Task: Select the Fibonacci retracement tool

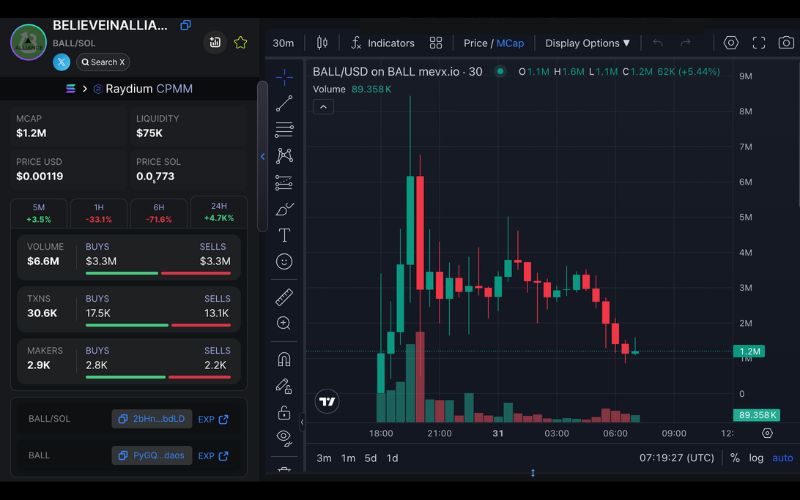Action: click(x=284, y=130)
